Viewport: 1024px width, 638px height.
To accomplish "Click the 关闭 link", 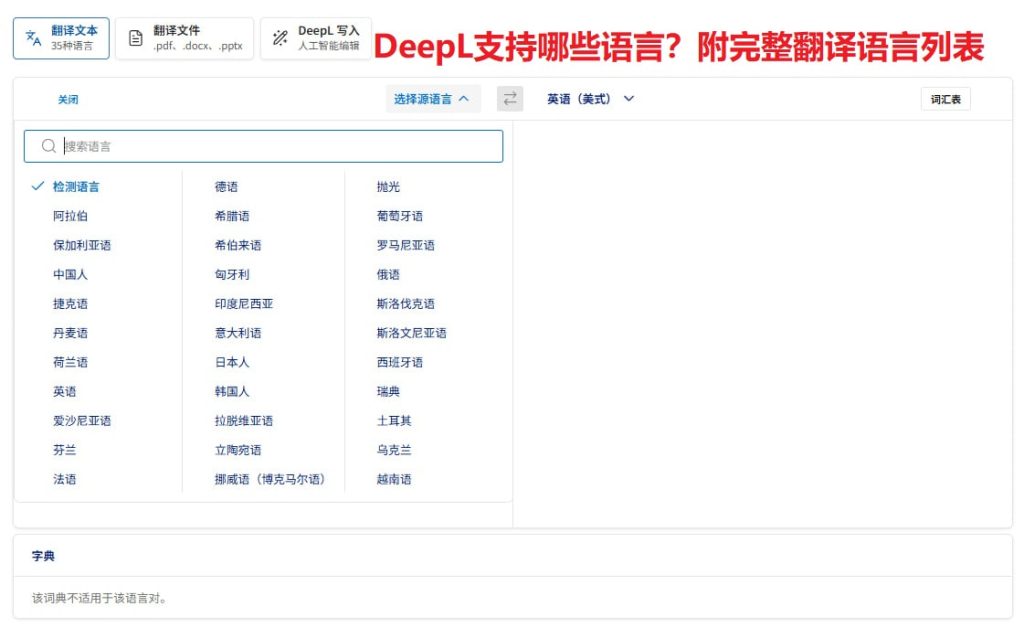I will pos(68,99).
